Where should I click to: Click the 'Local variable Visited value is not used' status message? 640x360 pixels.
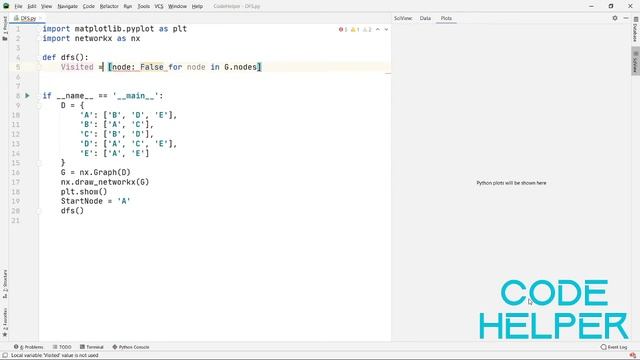click(x=55, y=356)
